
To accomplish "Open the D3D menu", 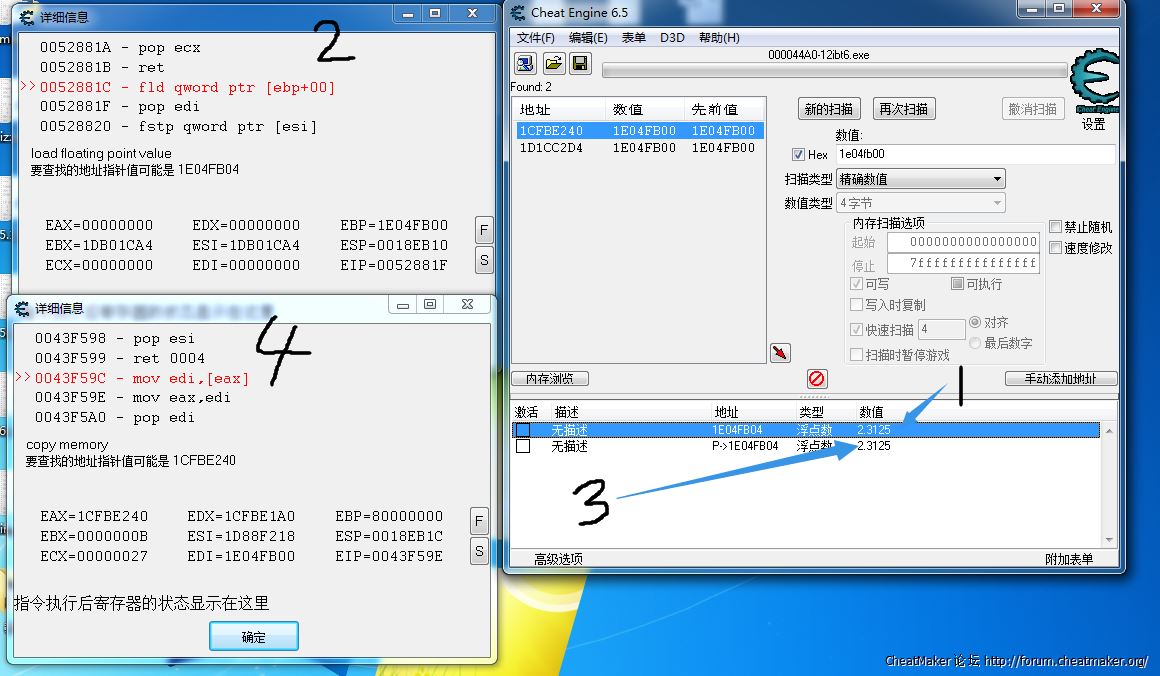I will pos(672,38).
